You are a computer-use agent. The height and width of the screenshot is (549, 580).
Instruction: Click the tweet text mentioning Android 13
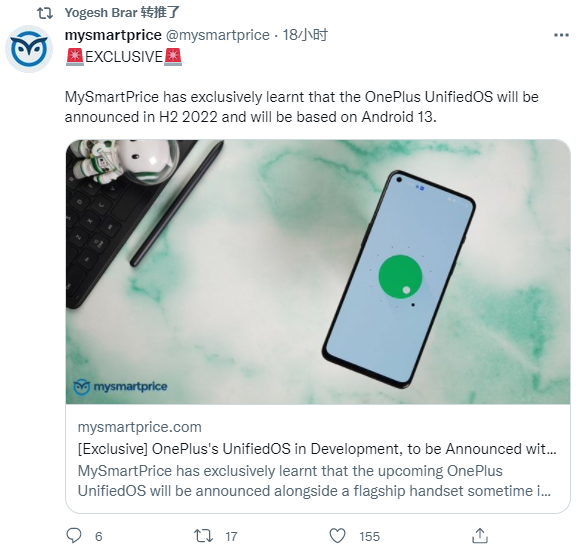tap(301, 107)
